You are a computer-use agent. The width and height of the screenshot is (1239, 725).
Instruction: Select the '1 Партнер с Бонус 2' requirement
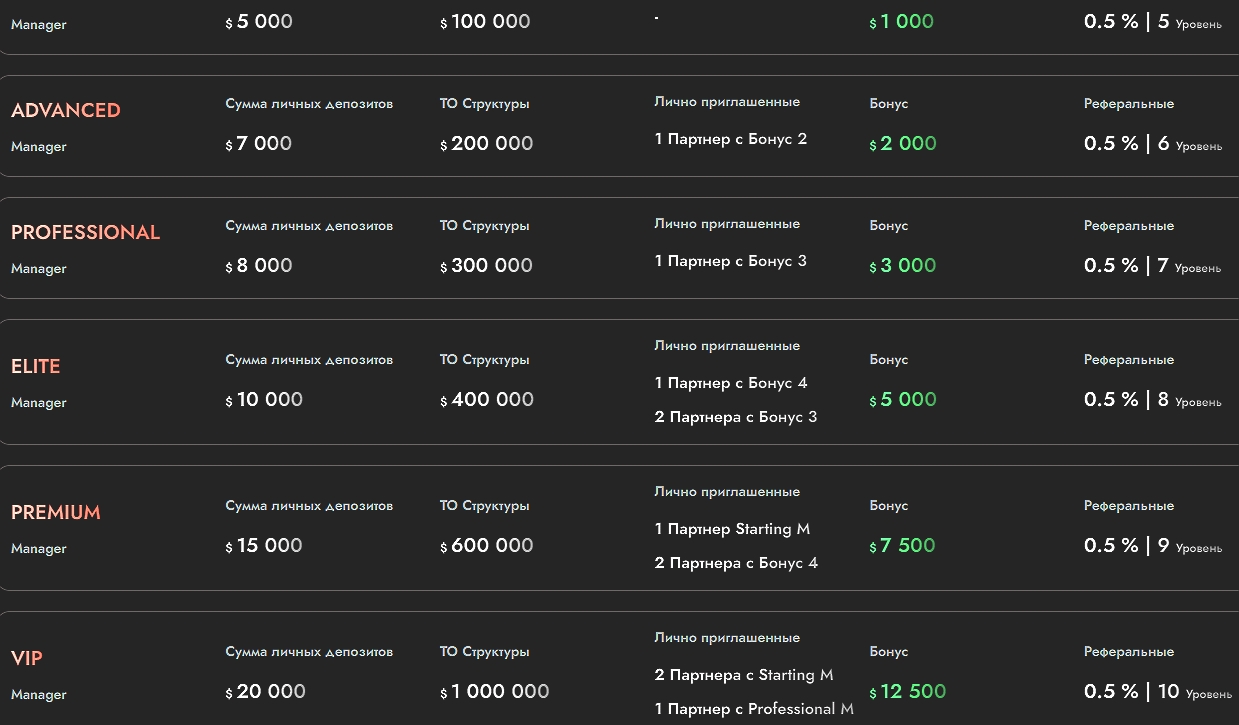(731, 139)
